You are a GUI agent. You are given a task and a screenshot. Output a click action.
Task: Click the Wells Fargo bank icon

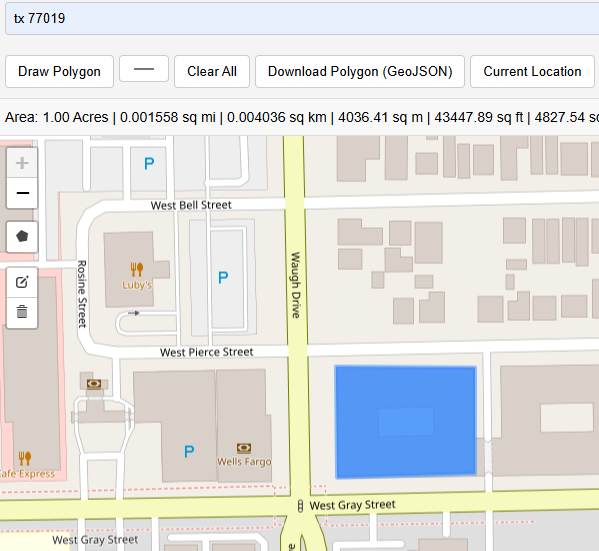244,448
